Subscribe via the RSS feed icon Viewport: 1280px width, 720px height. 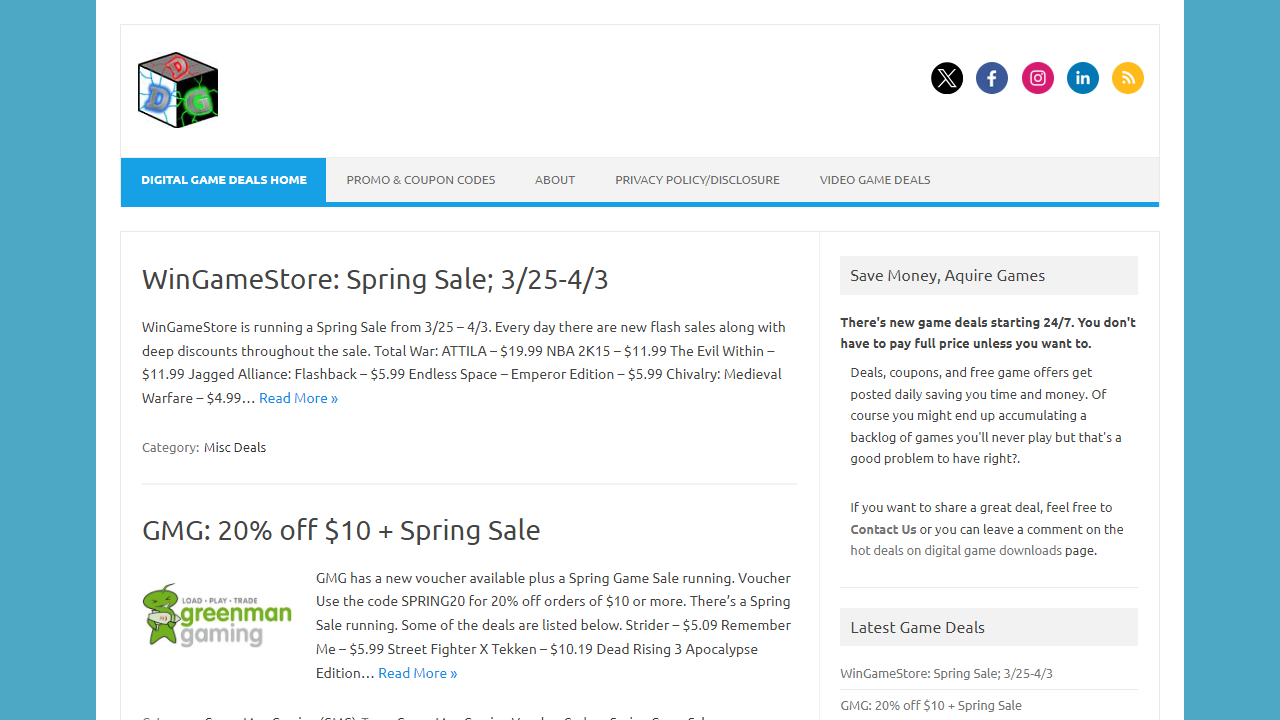pyautogui.click(x=1128, y=77)
